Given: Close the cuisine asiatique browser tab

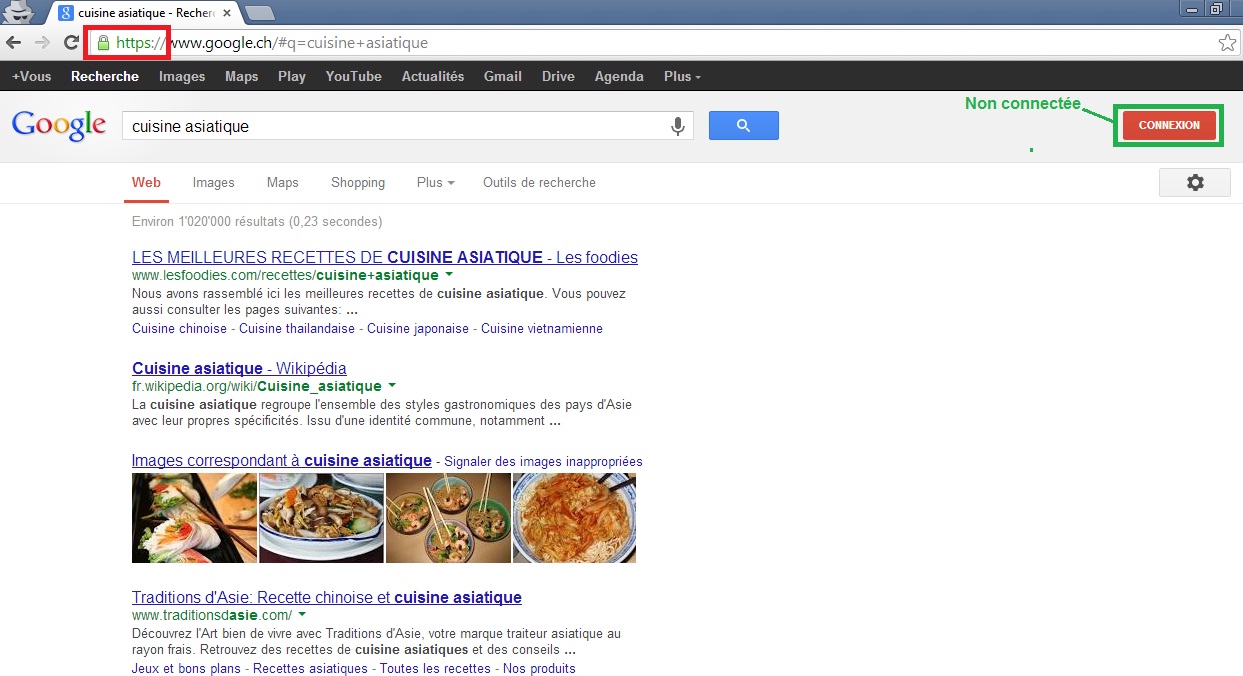Looking at the screenshot, I should tap(227, 13).
